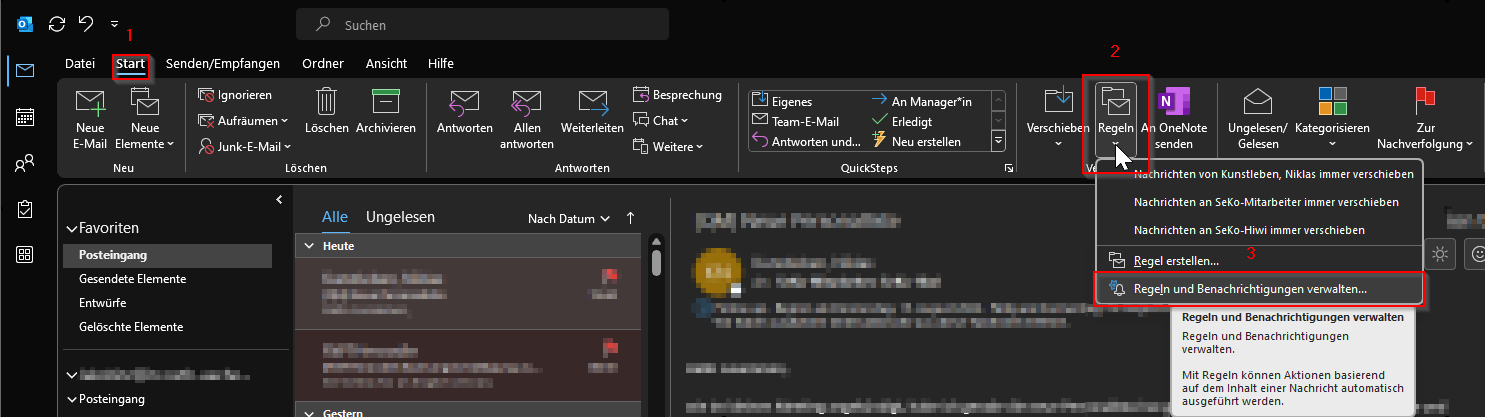The height and width of the screenshot is (417, 1485).
Task: Reply using the Antworten icon
Action: [x=464, y=103]
